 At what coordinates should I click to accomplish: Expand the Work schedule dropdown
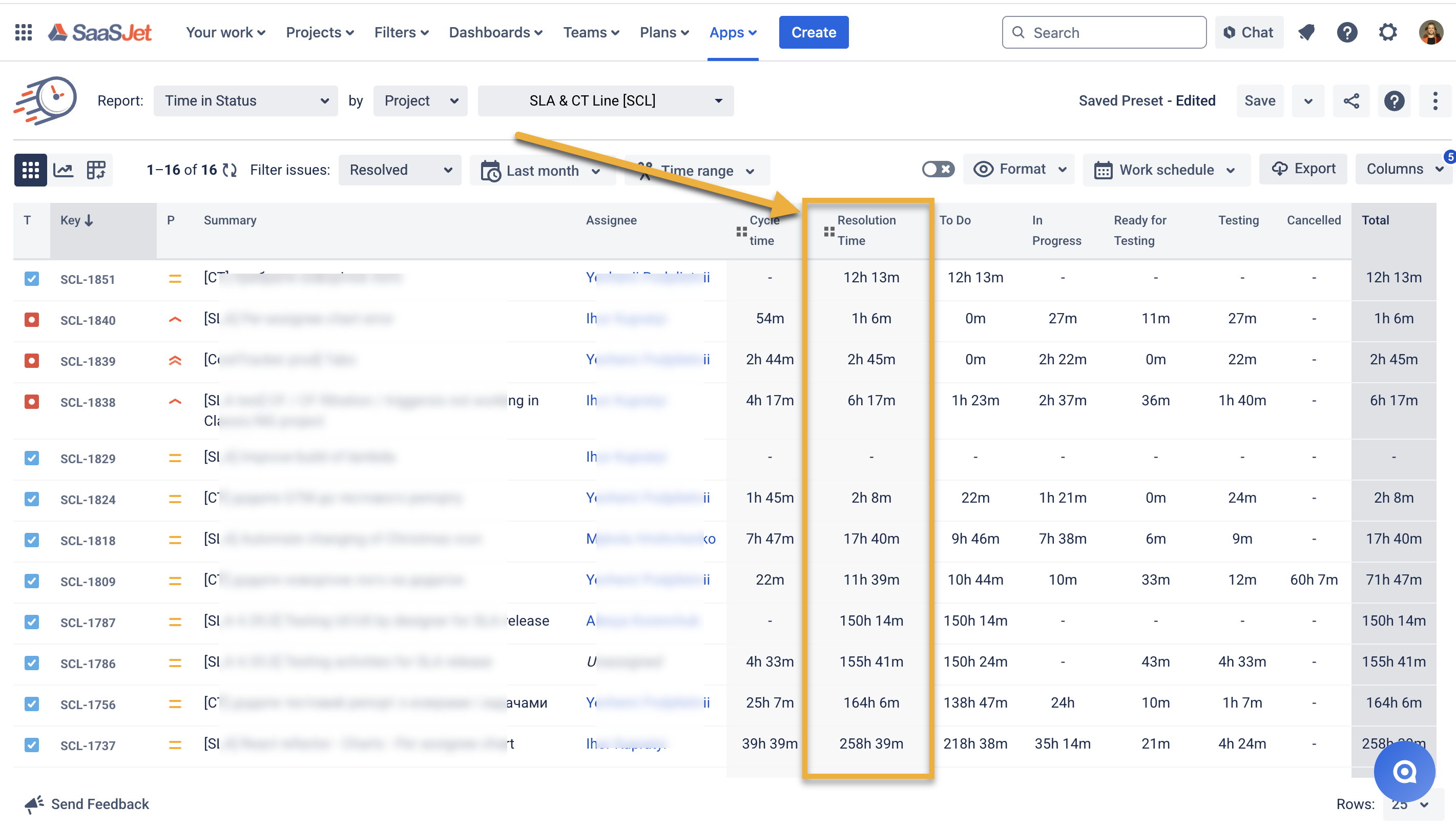(x=1166, y=170)
